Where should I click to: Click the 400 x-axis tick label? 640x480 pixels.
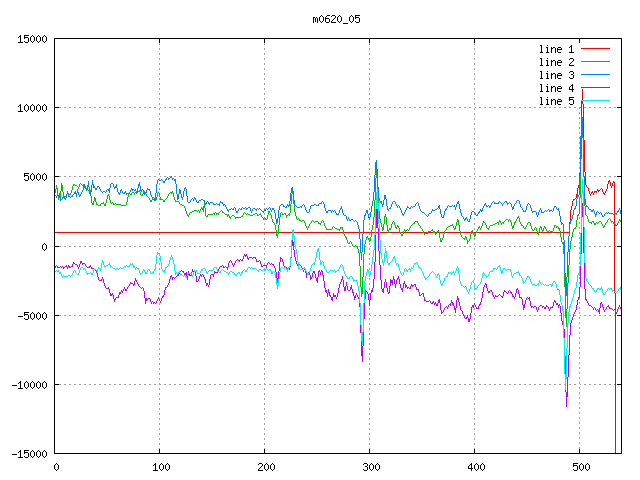tap(475, 466)
